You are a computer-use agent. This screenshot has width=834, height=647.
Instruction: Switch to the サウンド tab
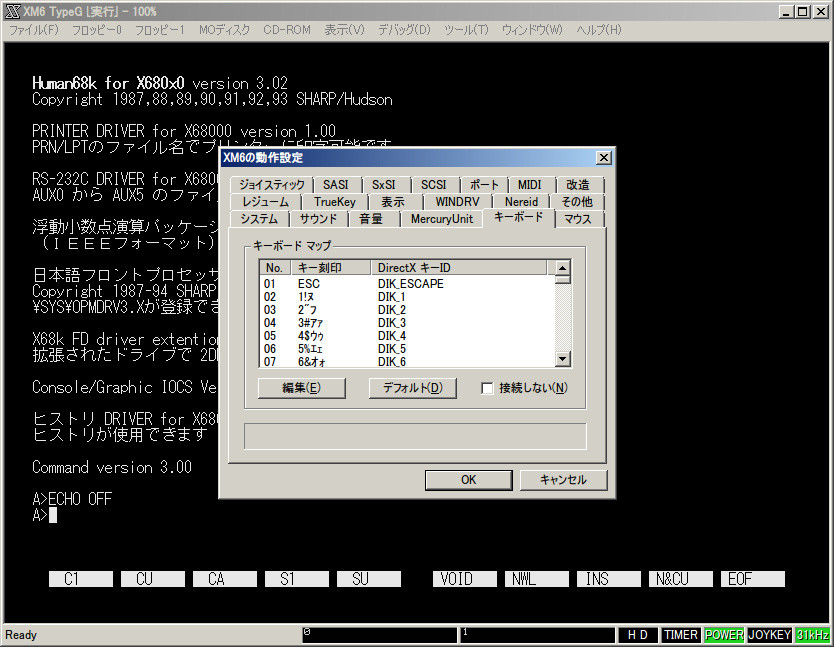coord(318,219)
